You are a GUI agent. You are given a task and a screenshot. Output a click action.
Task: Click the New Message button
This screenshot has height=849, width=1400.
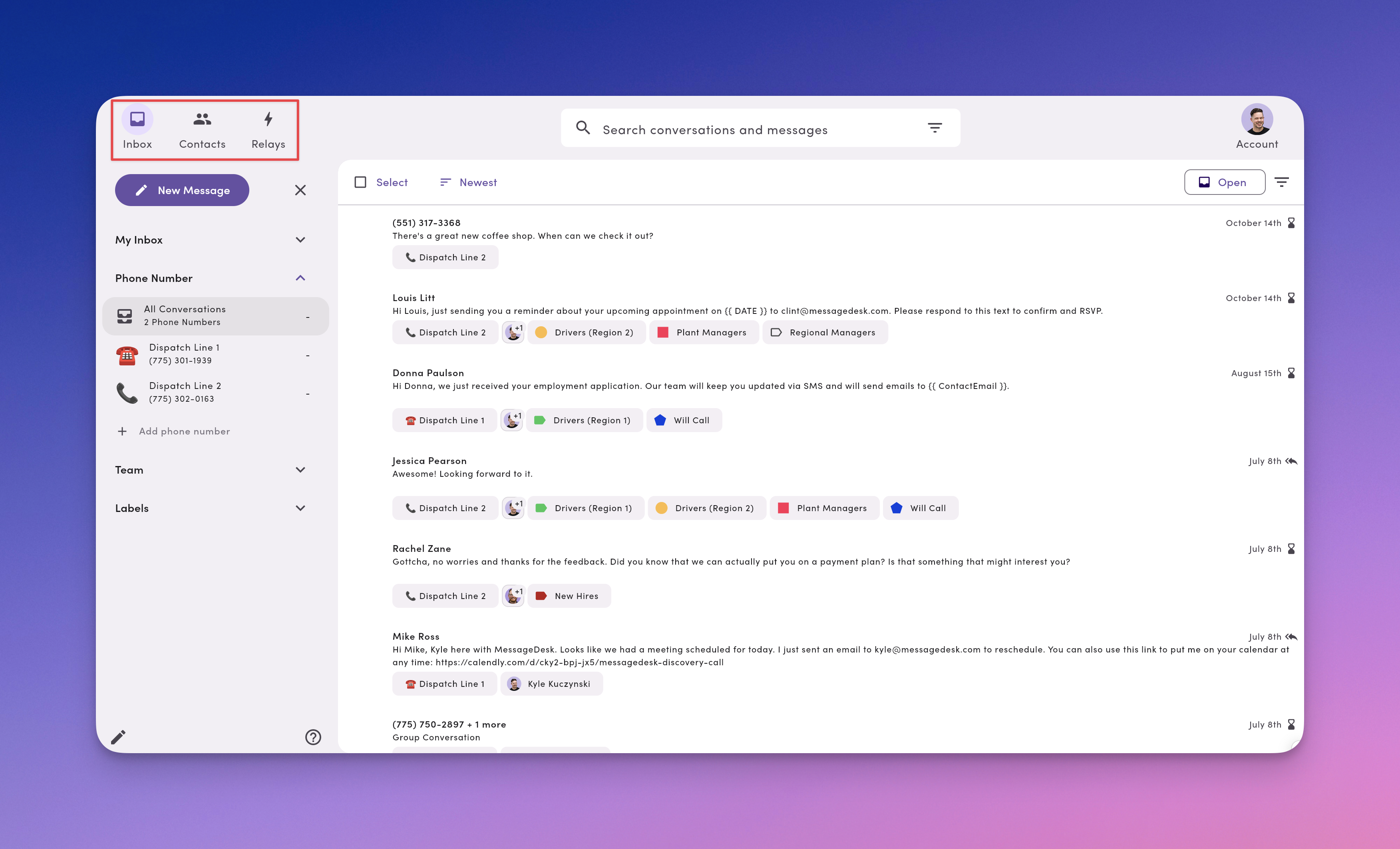182,190
